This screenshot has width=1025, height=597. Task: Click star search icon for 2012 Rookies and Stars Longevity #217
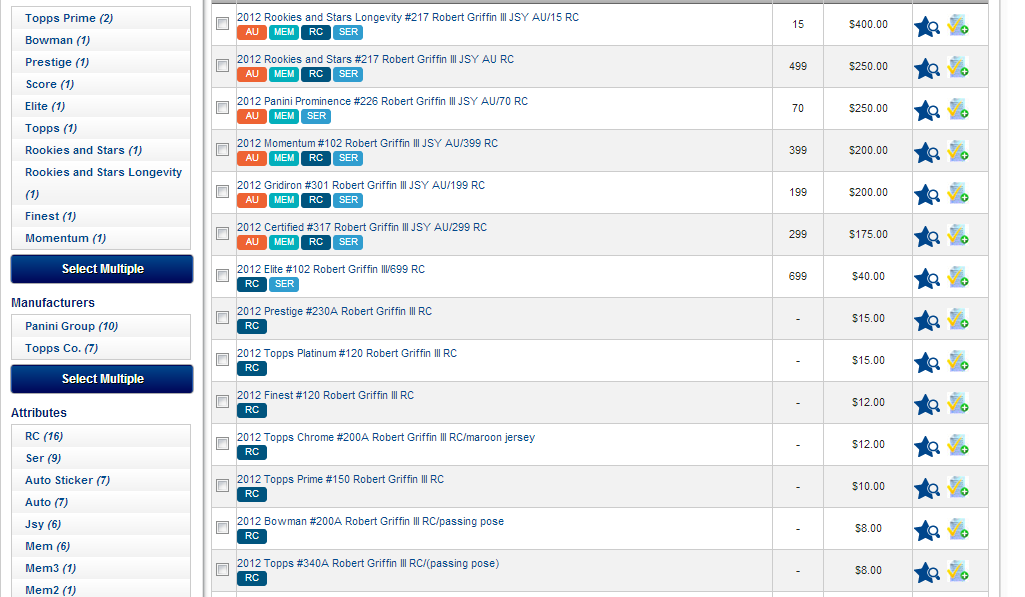coord(927,27)
